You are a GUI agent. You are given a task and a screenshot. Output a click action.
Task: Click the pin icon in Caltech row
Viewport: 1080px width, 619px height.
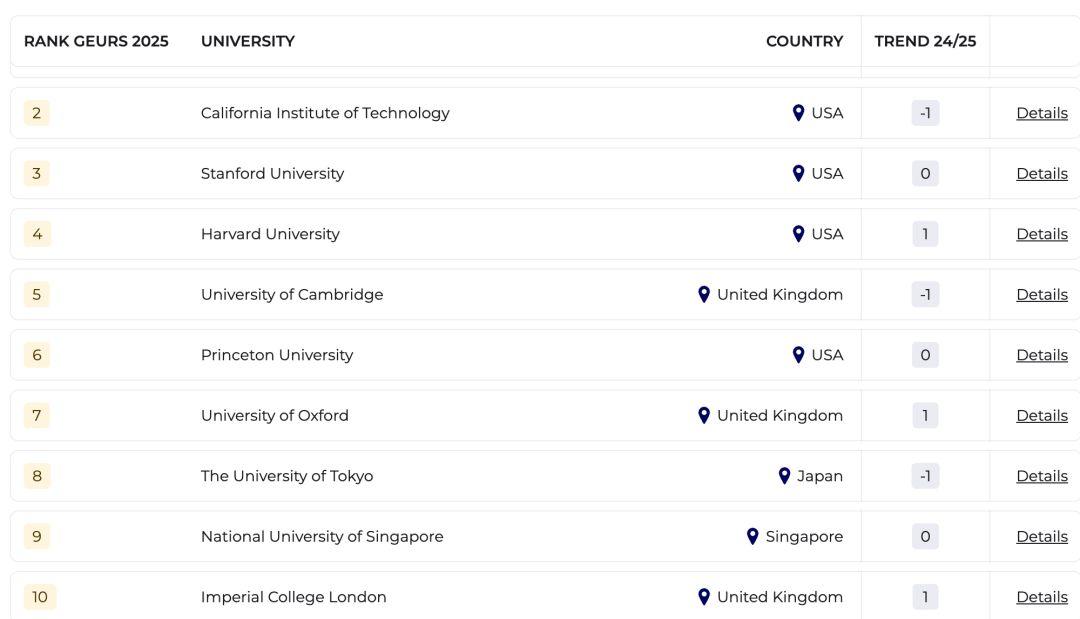798,113
